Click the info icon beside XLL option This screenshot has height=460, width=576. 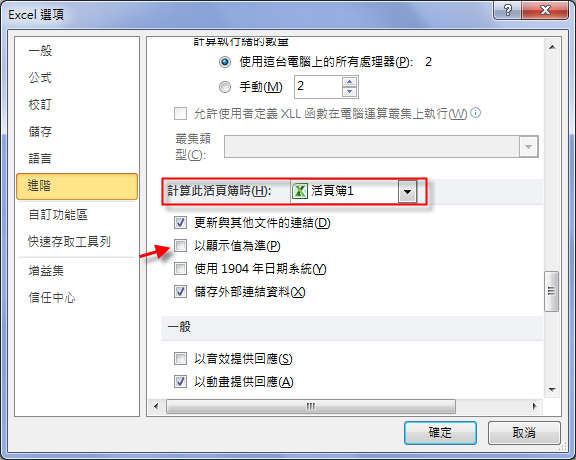tap(475, 112)
